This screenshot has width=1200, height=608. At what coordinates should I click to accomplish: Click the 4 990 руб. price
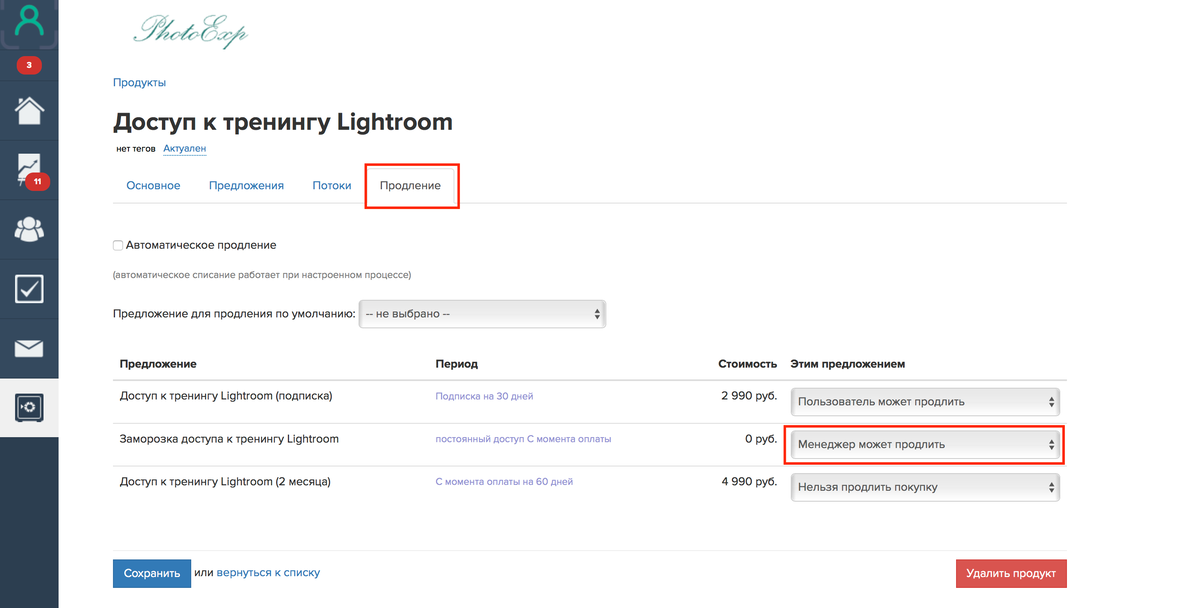(749, 481)
